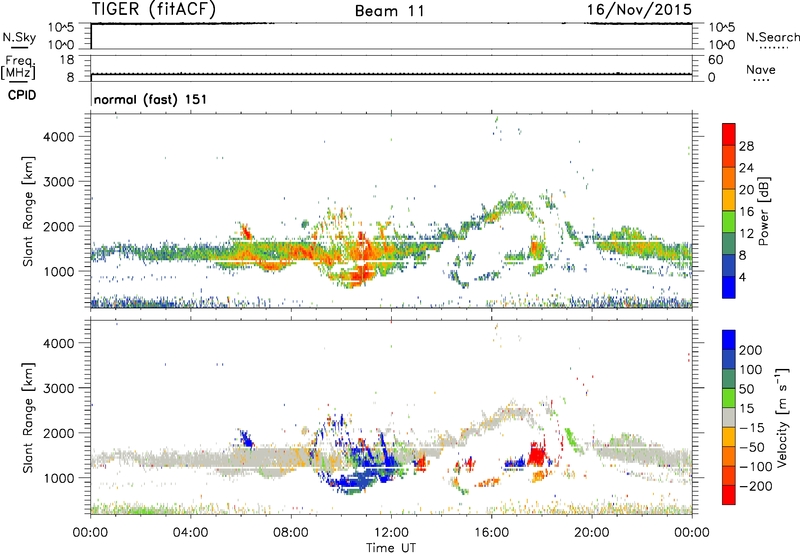Image resolution: width=800 pixels, height=554 pixels.
Task: Pick the light green 12-16 dB Power swatch
Action: (x=729, y=221)
